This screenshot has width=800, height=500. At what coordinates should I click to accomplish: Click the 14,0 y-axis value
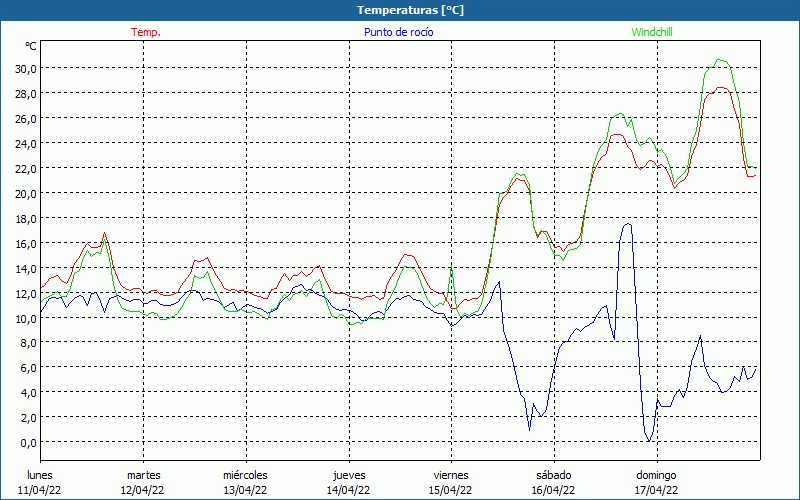pos(26,268)
